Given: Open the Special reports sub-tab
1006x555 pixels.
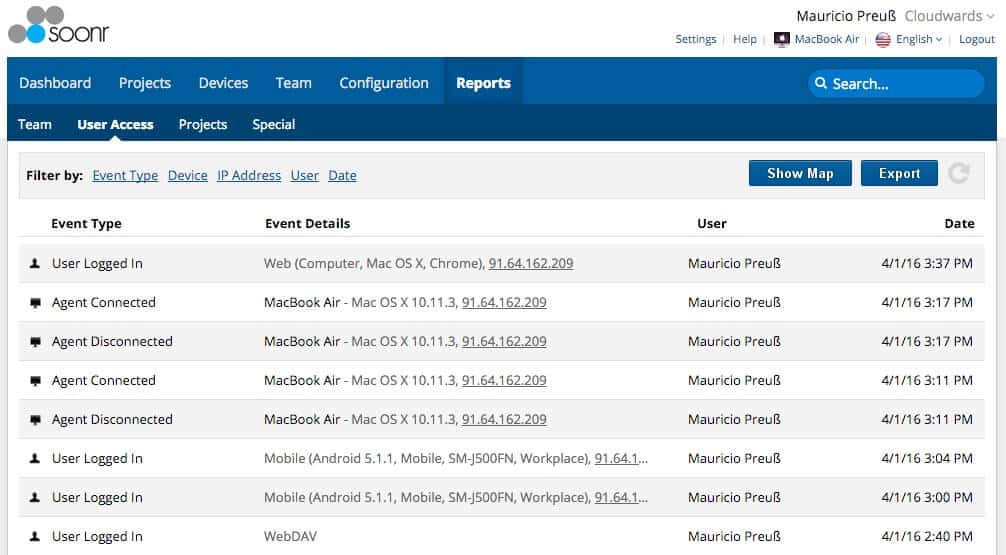Looking at the screenshot, I should 273,124.
